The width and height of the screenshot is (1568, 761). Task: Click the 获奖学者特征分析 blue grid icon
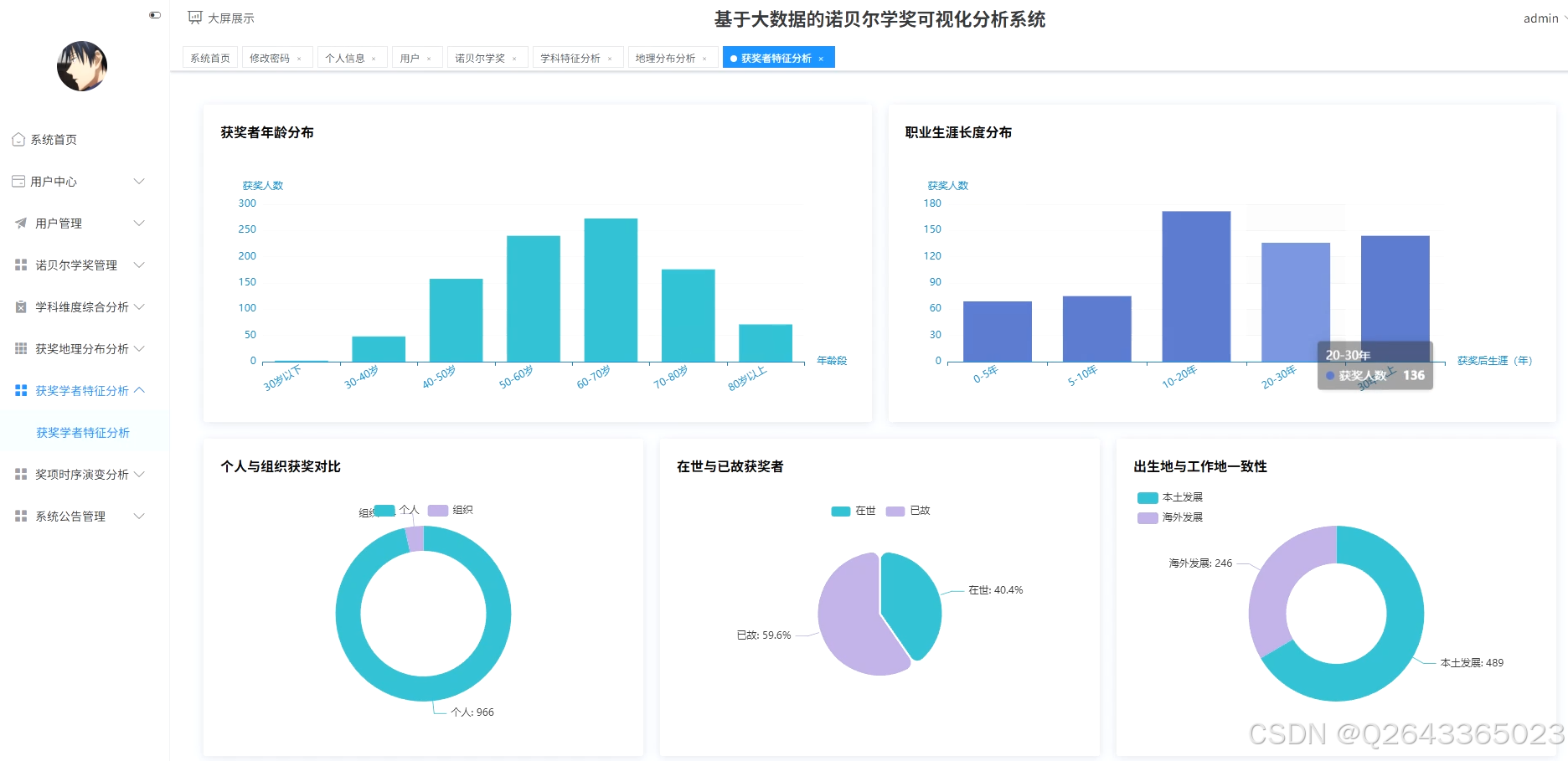21,390
